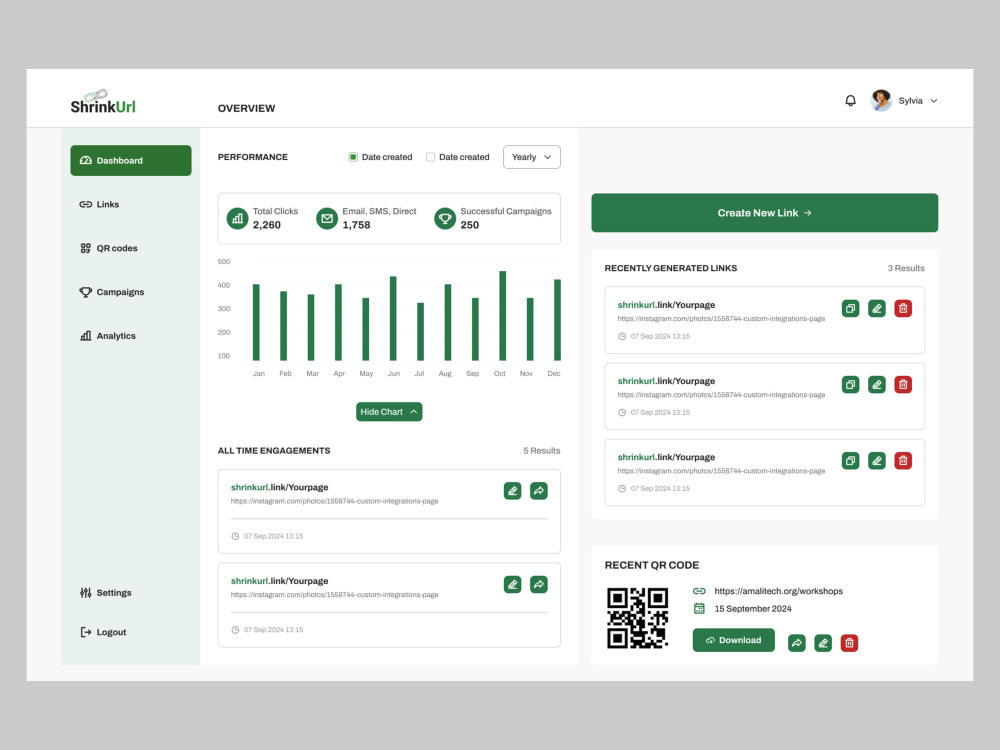This screenshot has height=750, width=1000.
Task: Open the Yearly period dropdown
Action: pos(531,157)
